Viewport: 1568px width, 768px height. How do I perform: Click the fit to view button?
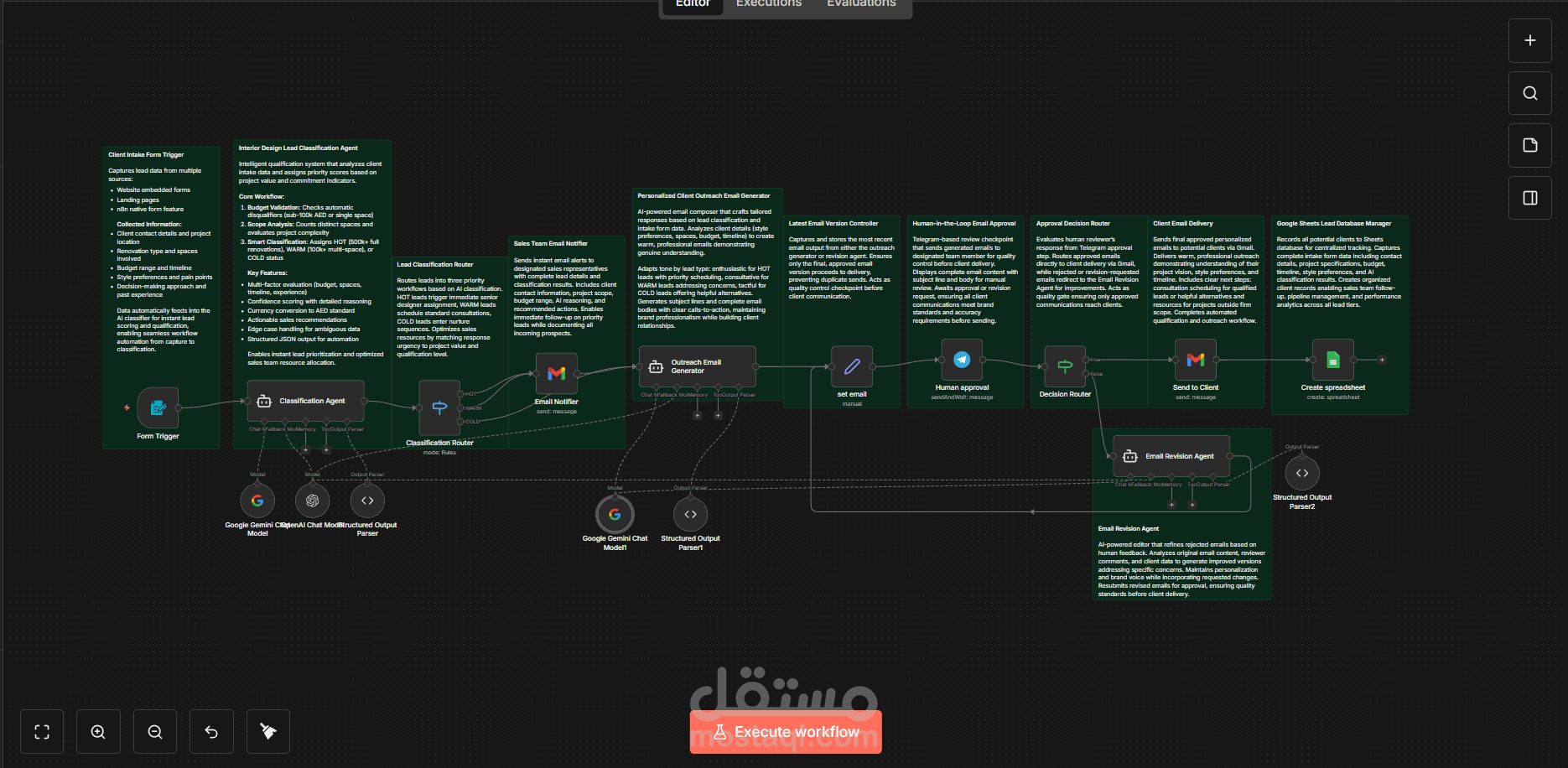[42, 732]
